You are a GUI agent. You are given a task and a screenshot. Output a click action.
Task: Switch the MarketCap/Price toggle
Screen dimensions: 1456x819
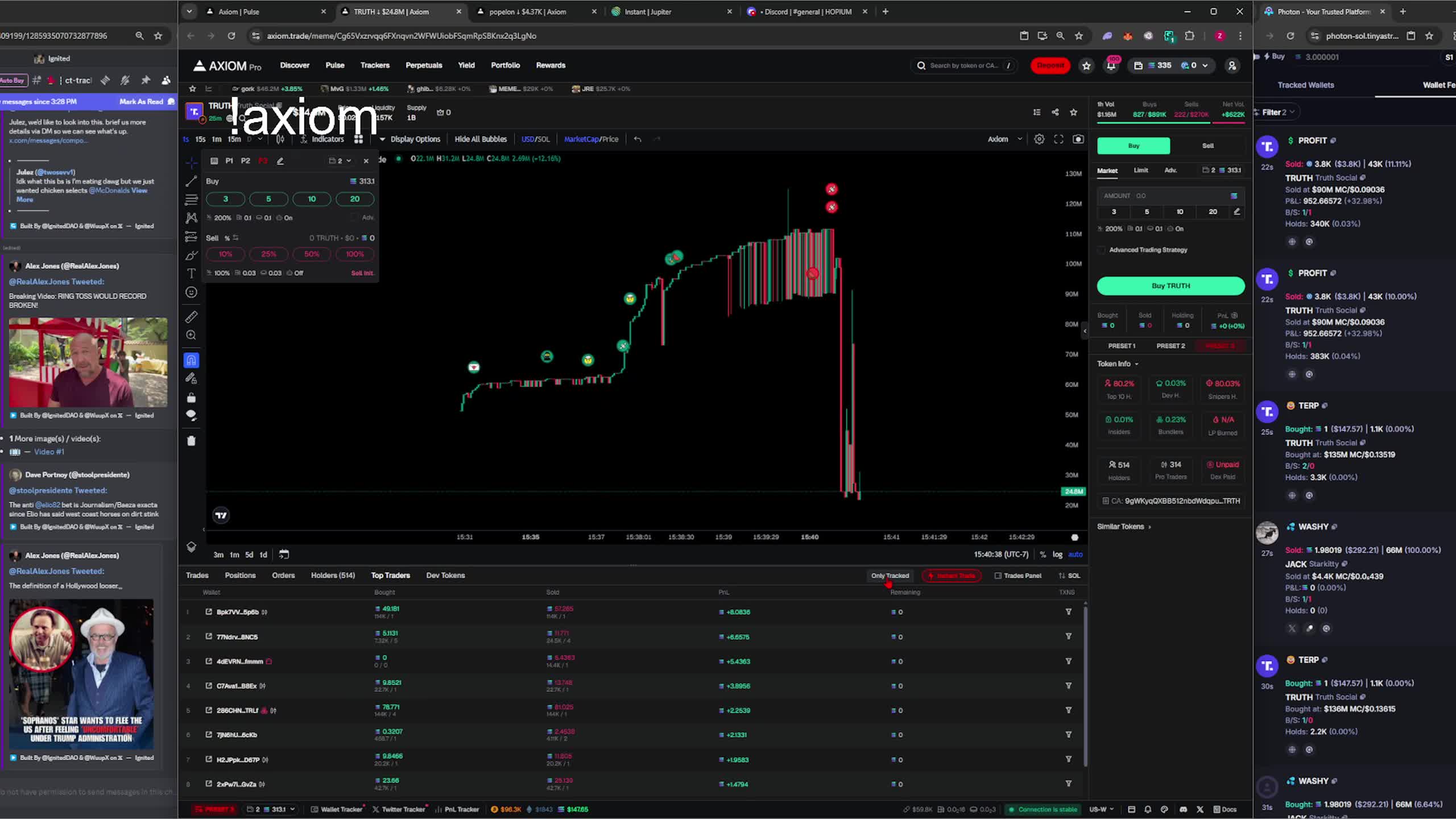[591, 139]
